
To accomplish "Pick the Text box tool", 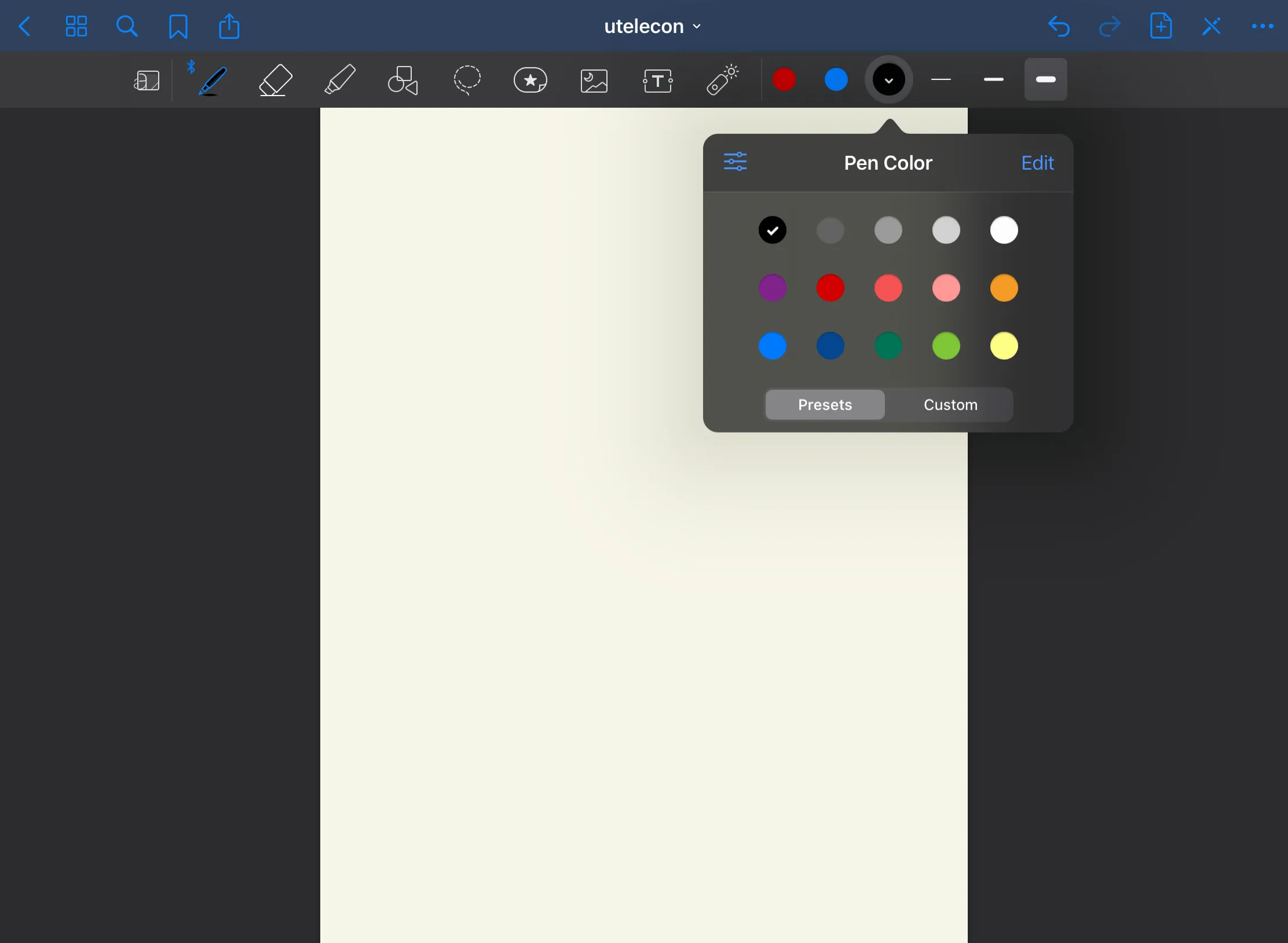I will [657, 81].
